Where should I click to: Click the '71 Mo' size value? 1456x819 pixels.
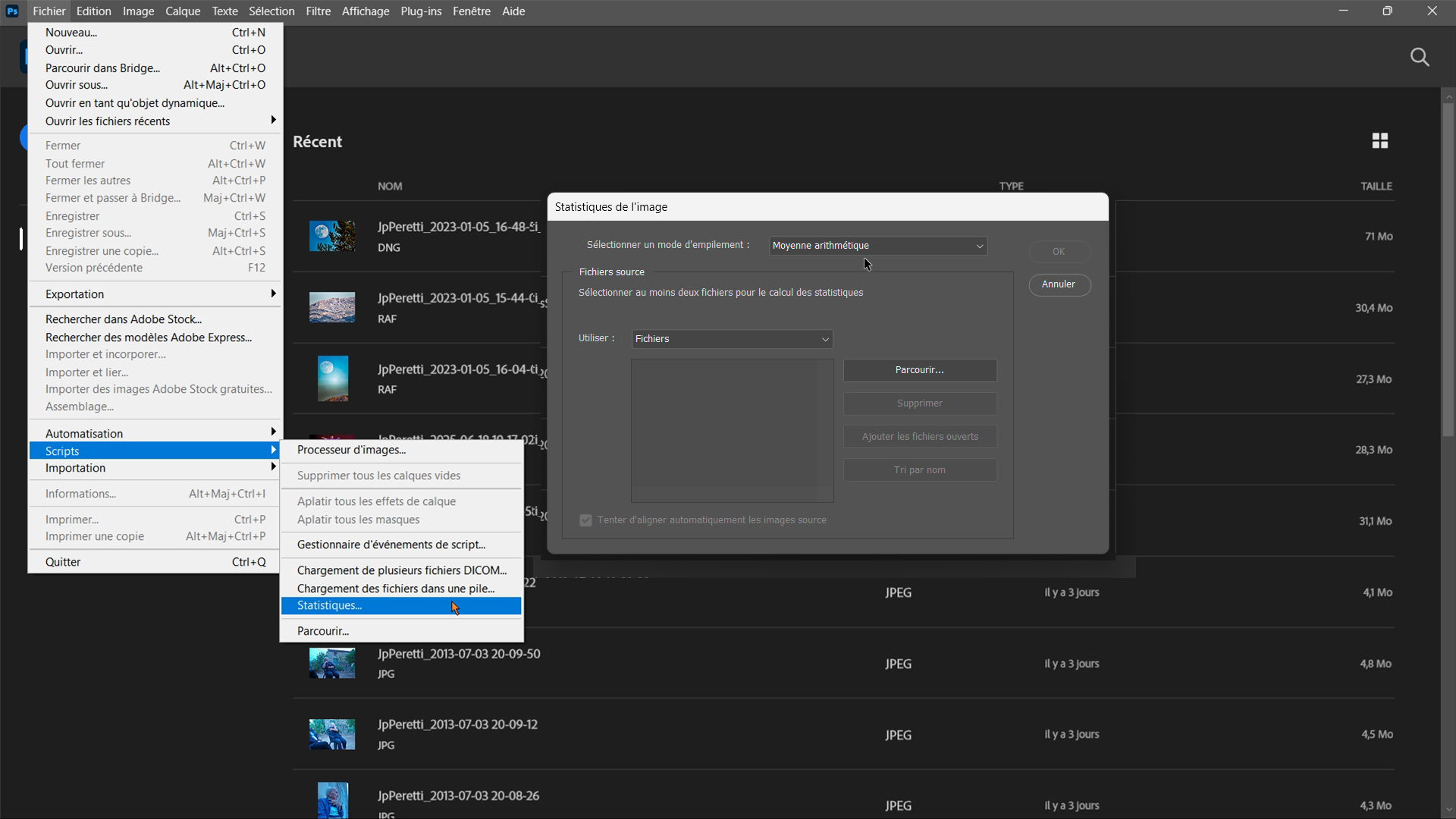coord(1379,237)
